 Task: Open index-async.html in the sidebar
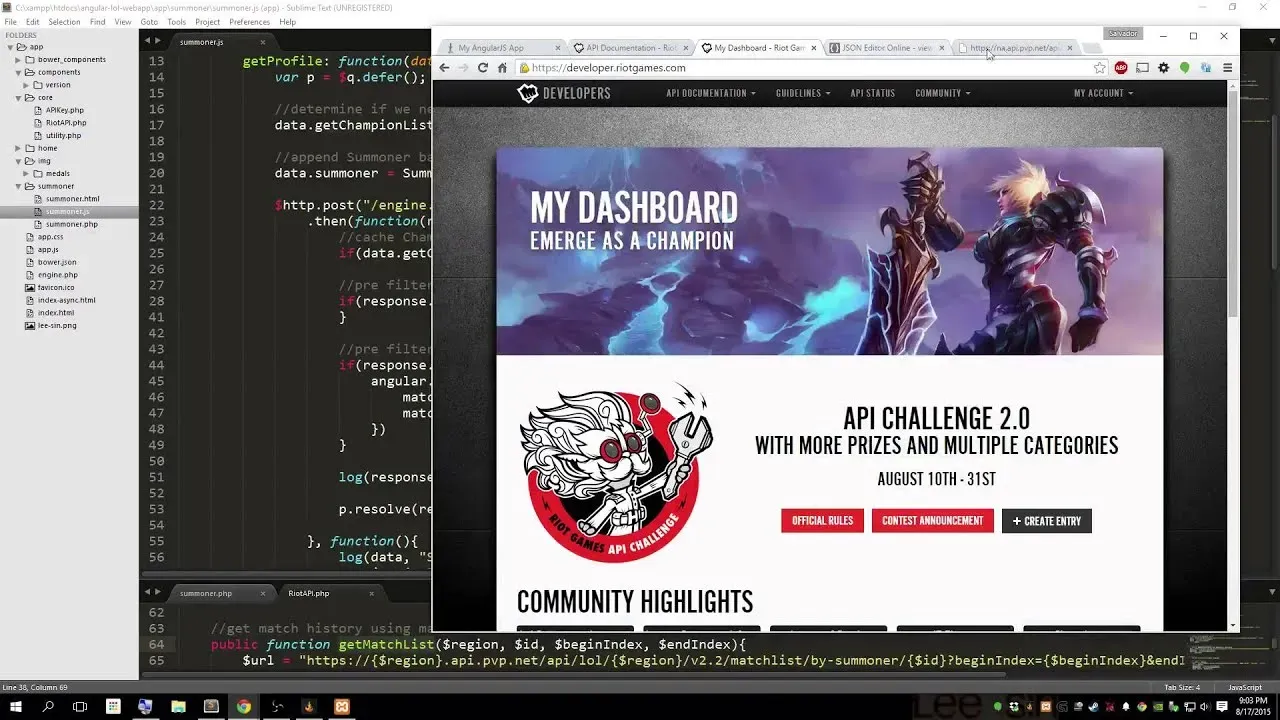66,300
